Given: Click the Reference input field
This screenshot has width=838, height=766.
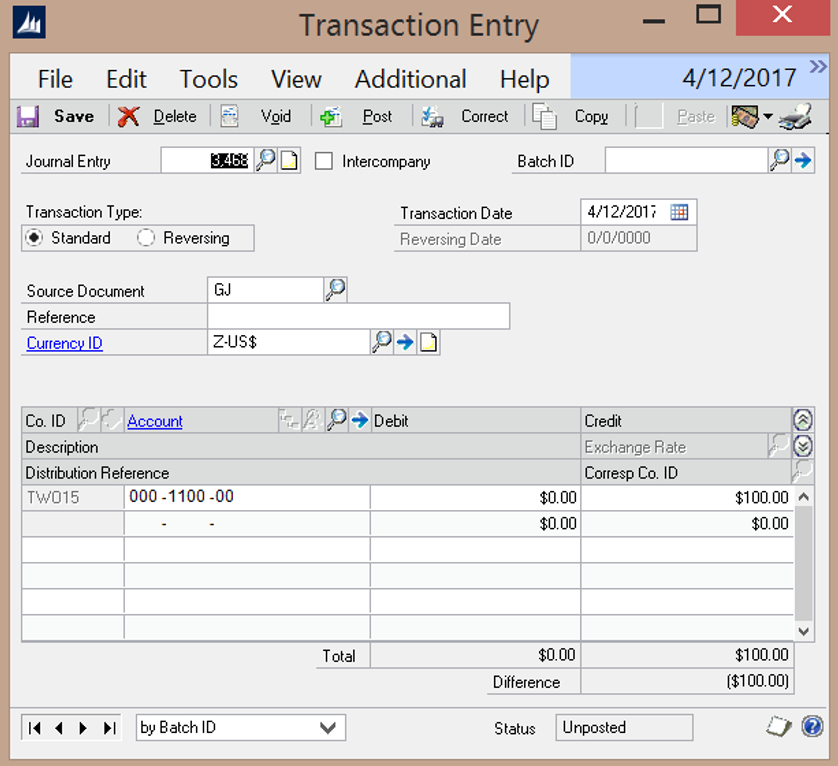Looking at the screenshot, I should pyautogui.click(x=358, y=317).
